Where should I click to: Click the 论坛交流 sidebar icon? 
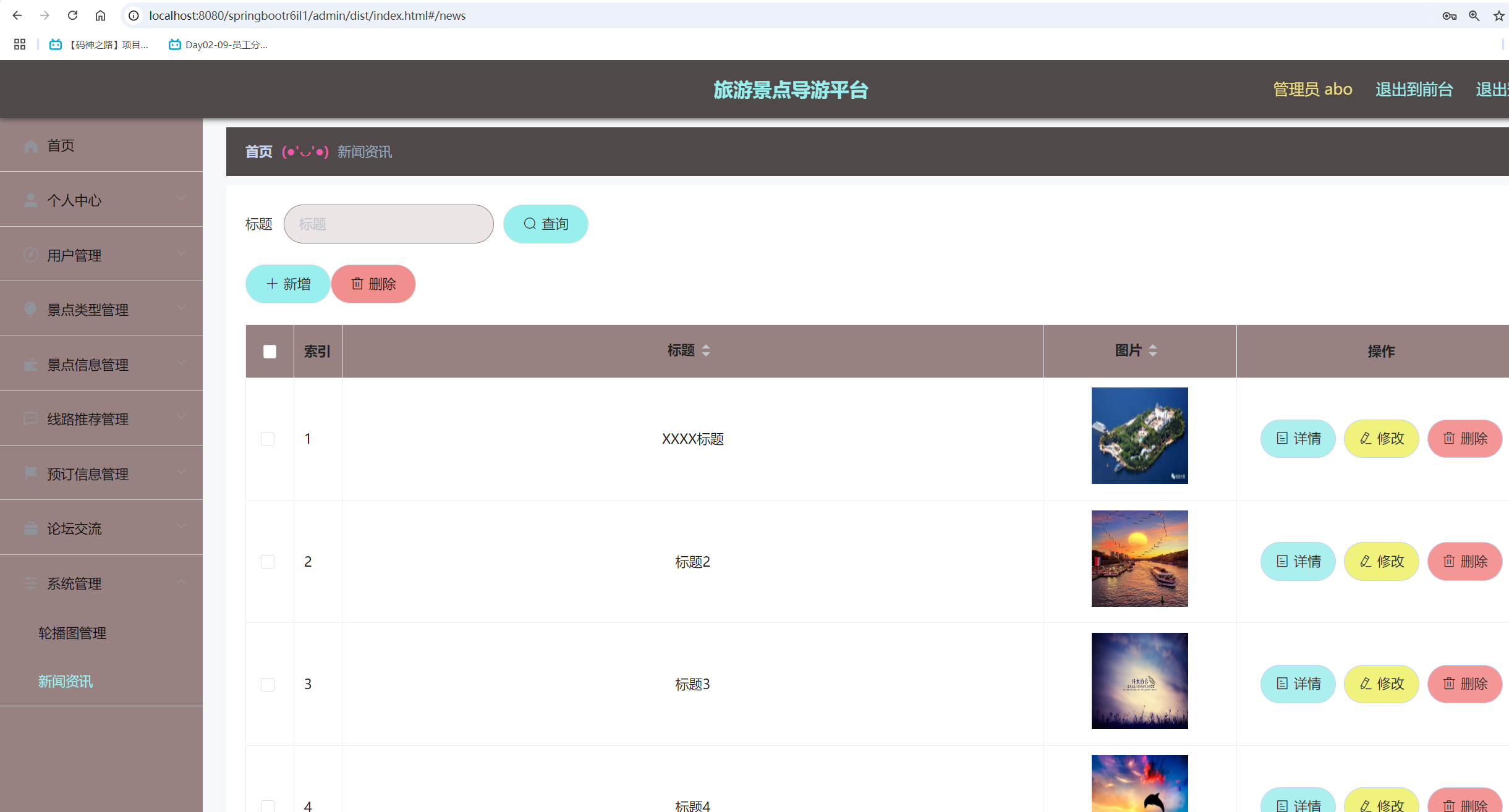coord(30,528)
